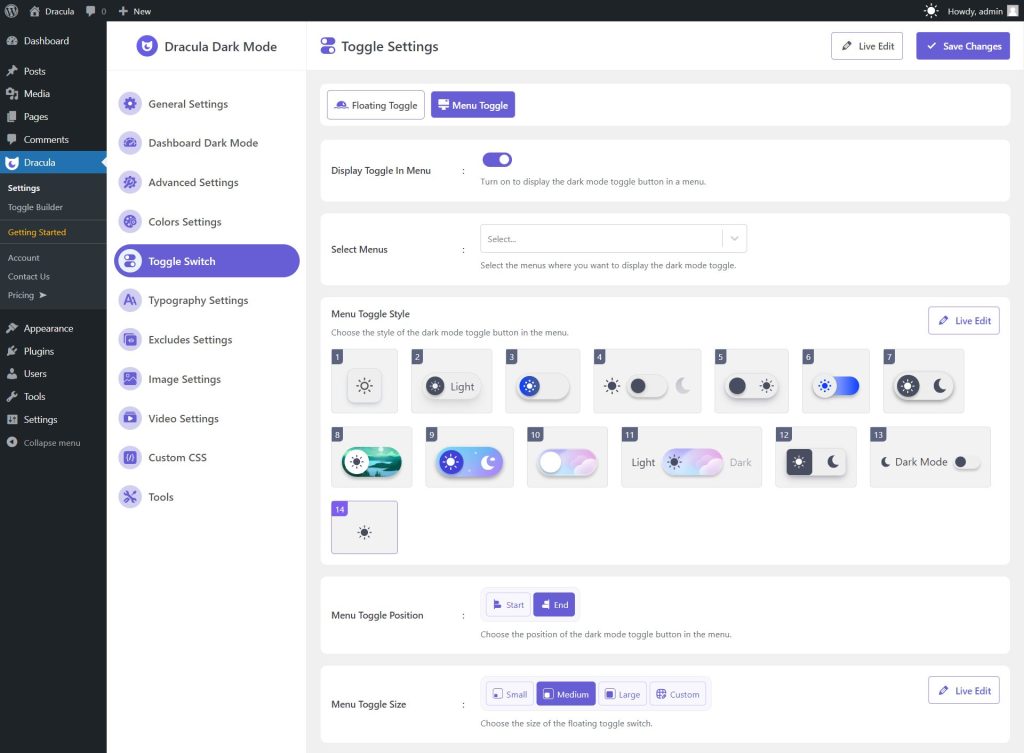Open the Getting Started link

tap(37, 232)
